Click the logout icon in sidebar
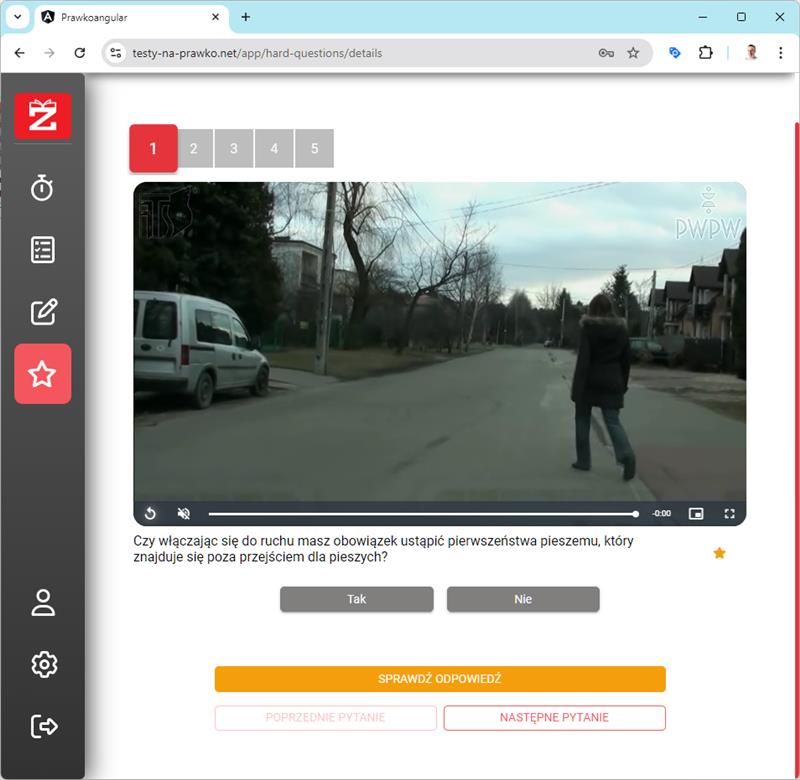Screen dimensions: 800x780 pyautogui.click(x=43, y=726)
